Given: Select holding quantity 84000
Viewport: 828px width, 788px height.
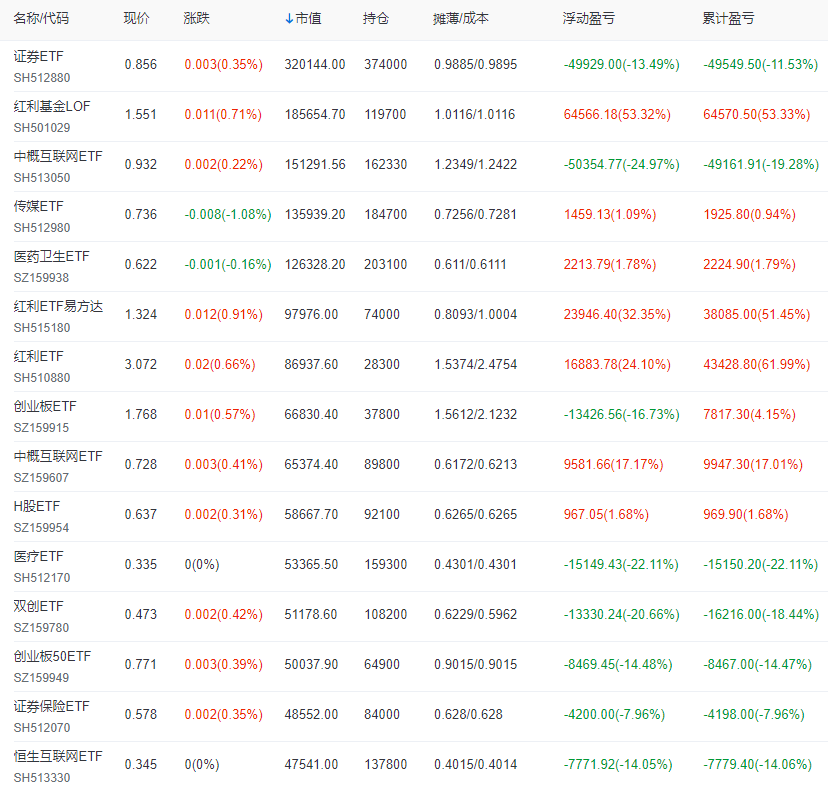Looking at the screenshot, I should click(382, 715).
